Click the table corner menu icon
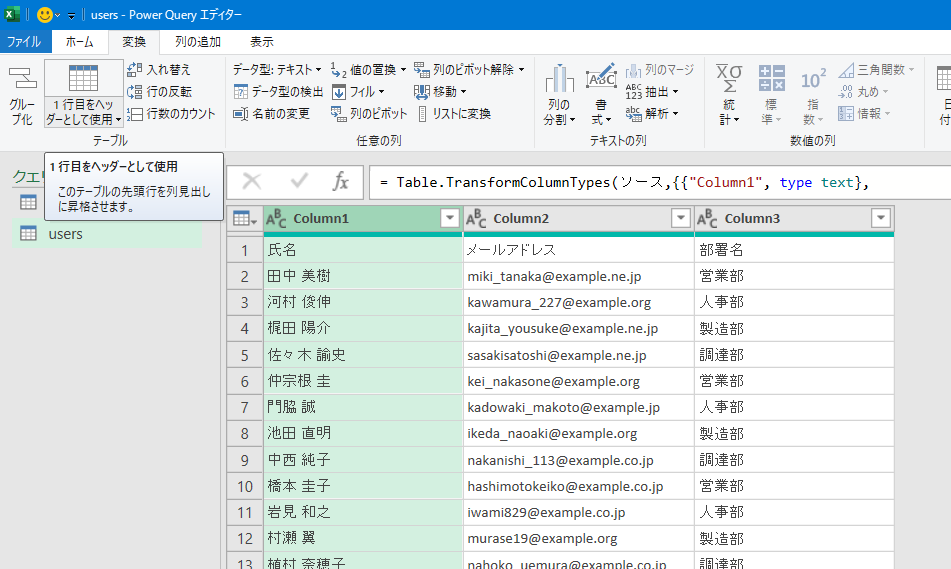951x569 pixels. (x=244, y=218)
